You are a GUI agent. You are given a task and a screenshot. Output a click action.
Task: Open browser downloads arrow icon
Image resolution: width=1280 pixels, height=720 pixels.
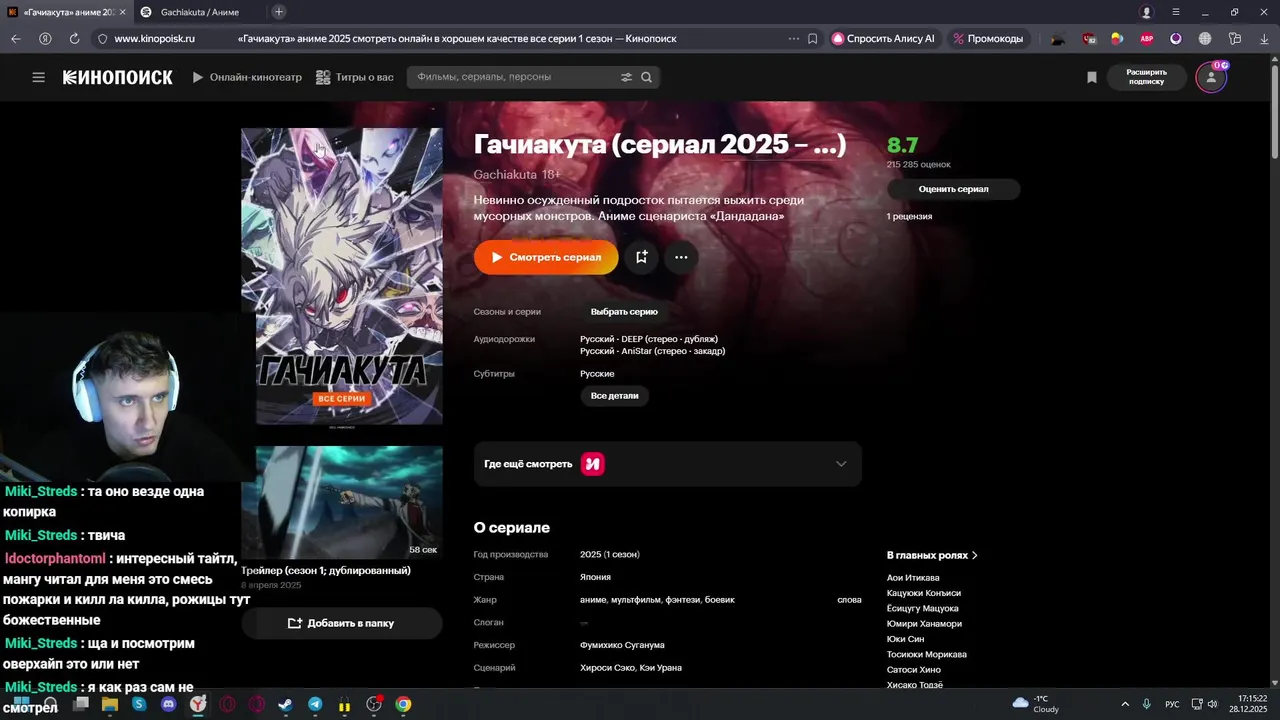pyautogui.click(x=1263, y=38)
